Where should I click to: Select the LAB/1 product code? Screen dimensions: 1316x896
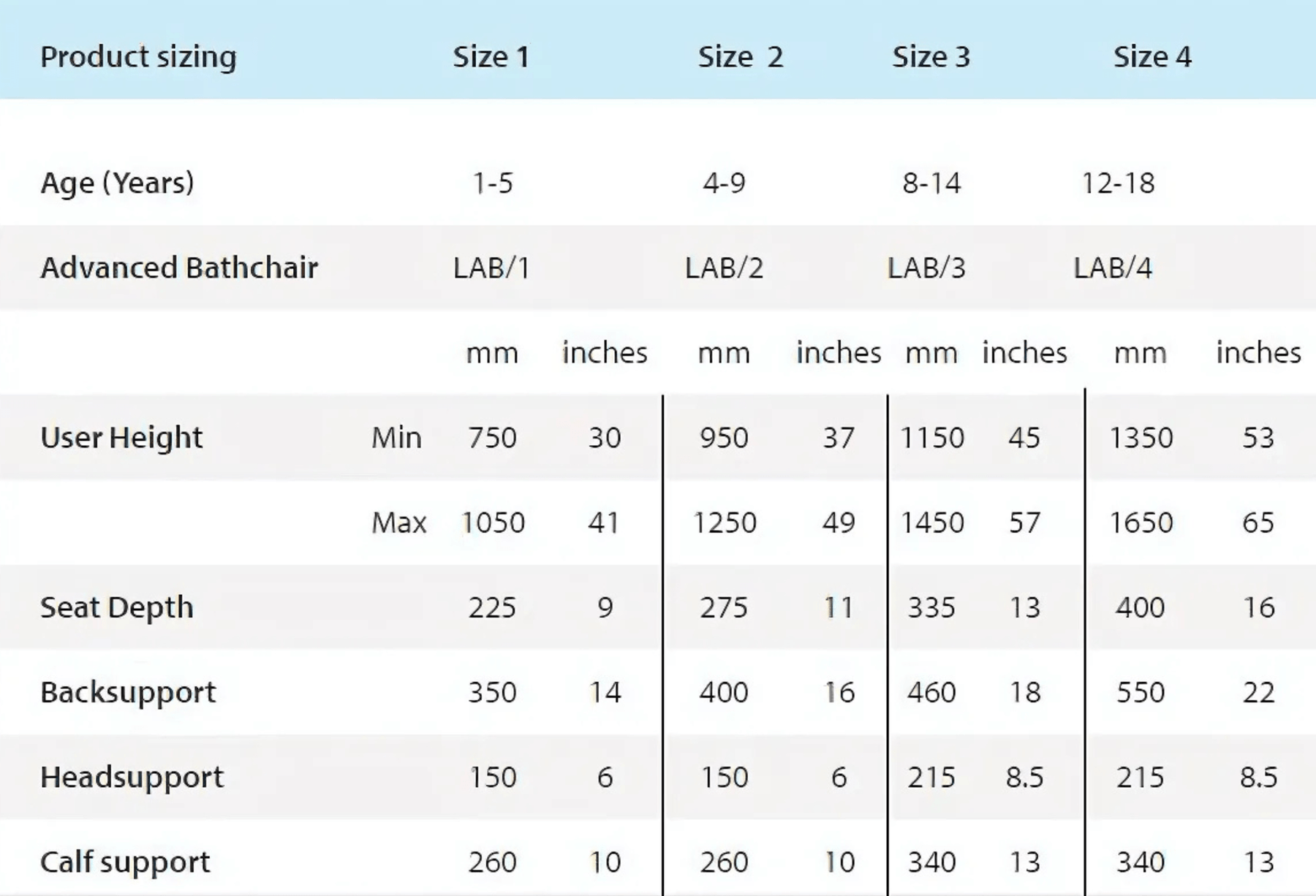[x=491, y=268]
